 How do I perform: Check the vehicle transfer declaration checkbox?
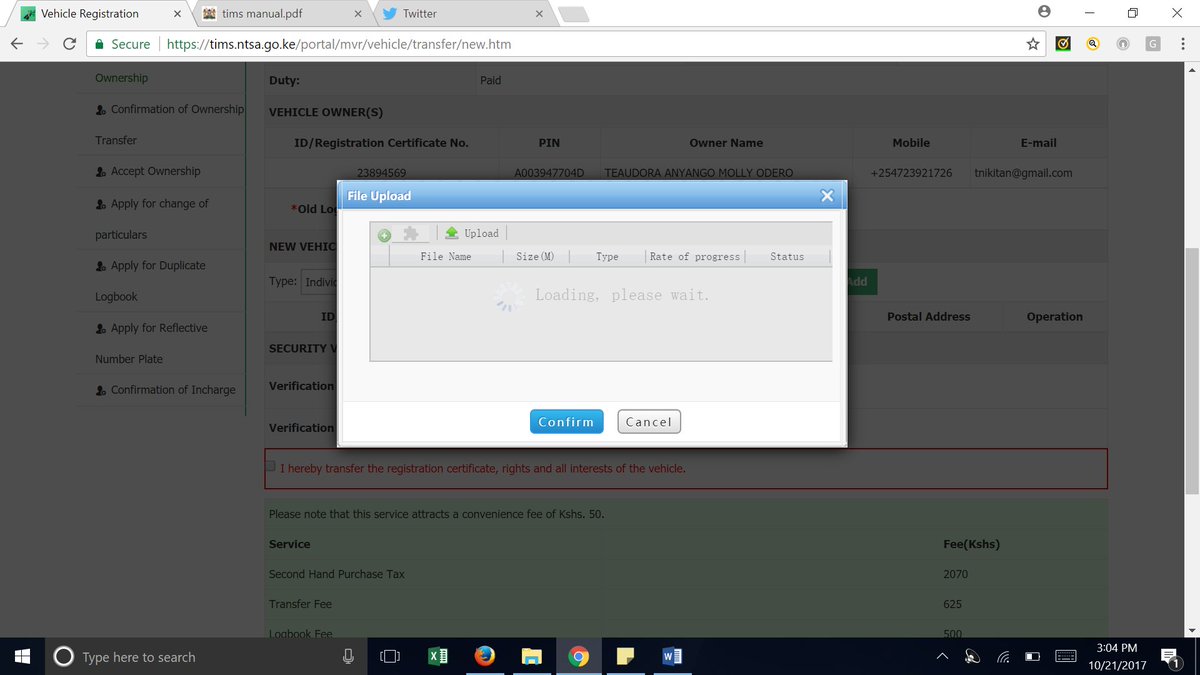(x=270, y=466)
